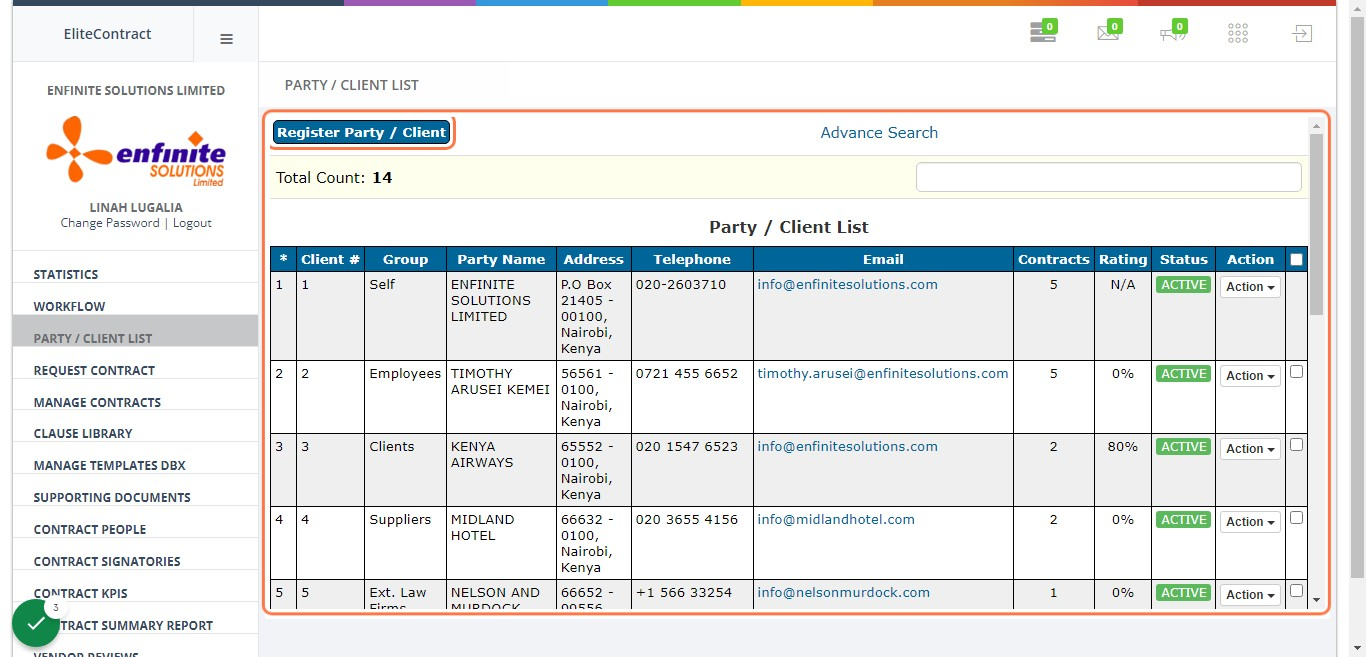Tick the checkbox for Midland Hotel row
This screenshot has height=657, width=1366.
pyautogui.click(x=1296, y=517)
